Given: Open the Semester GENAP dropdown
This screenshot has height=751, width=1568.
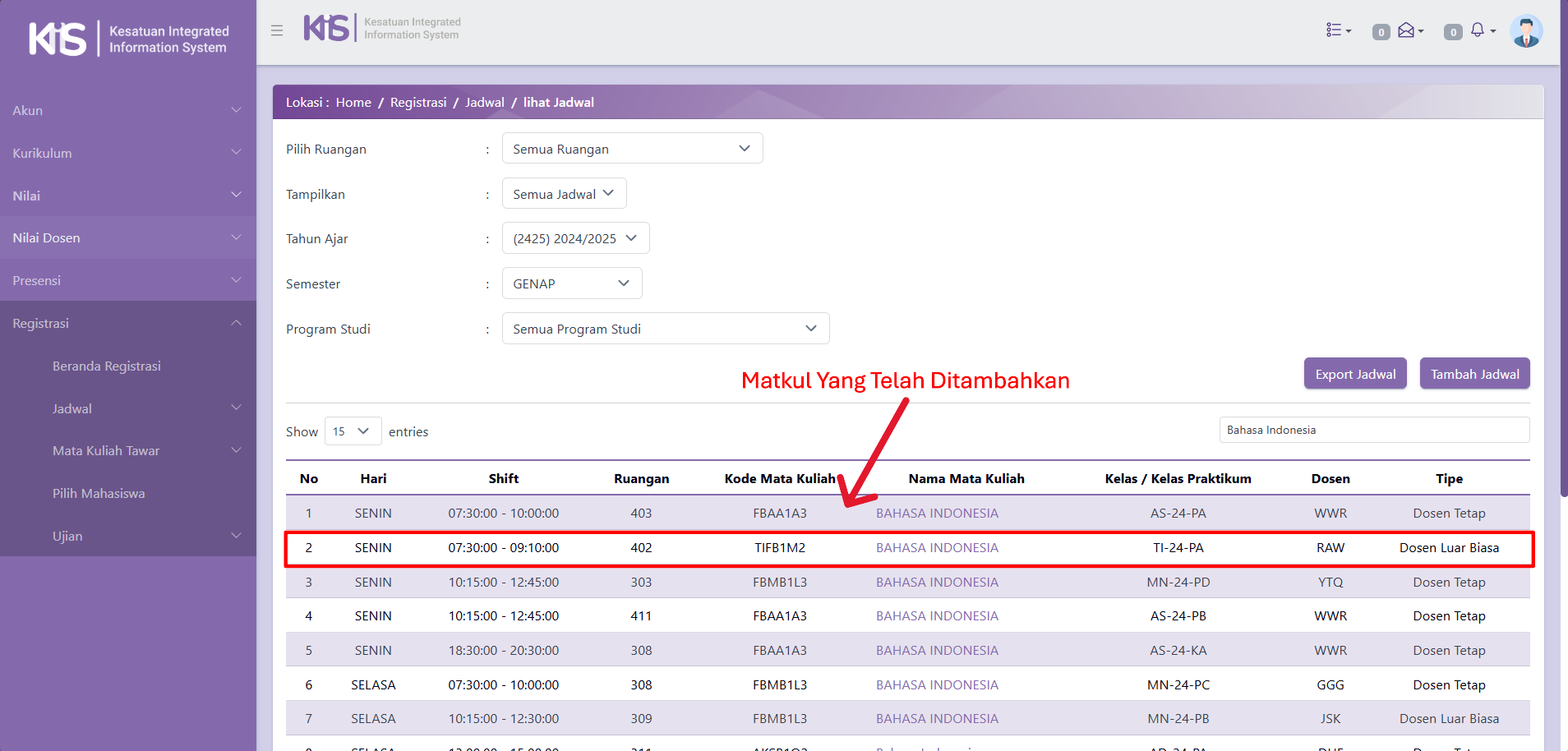Looking at the screenshot, I should click(x=571, y=283).
